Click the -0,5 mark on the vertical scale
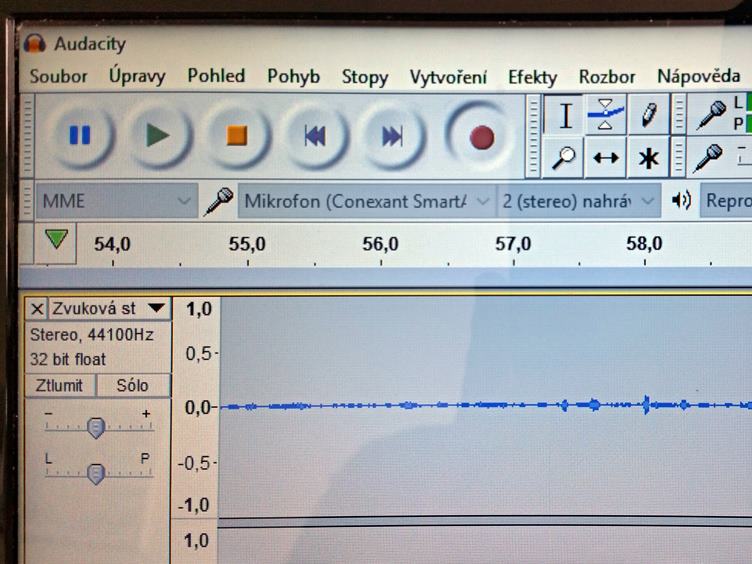This screenshot has height=564, width=752. click(x=195, y=463)
